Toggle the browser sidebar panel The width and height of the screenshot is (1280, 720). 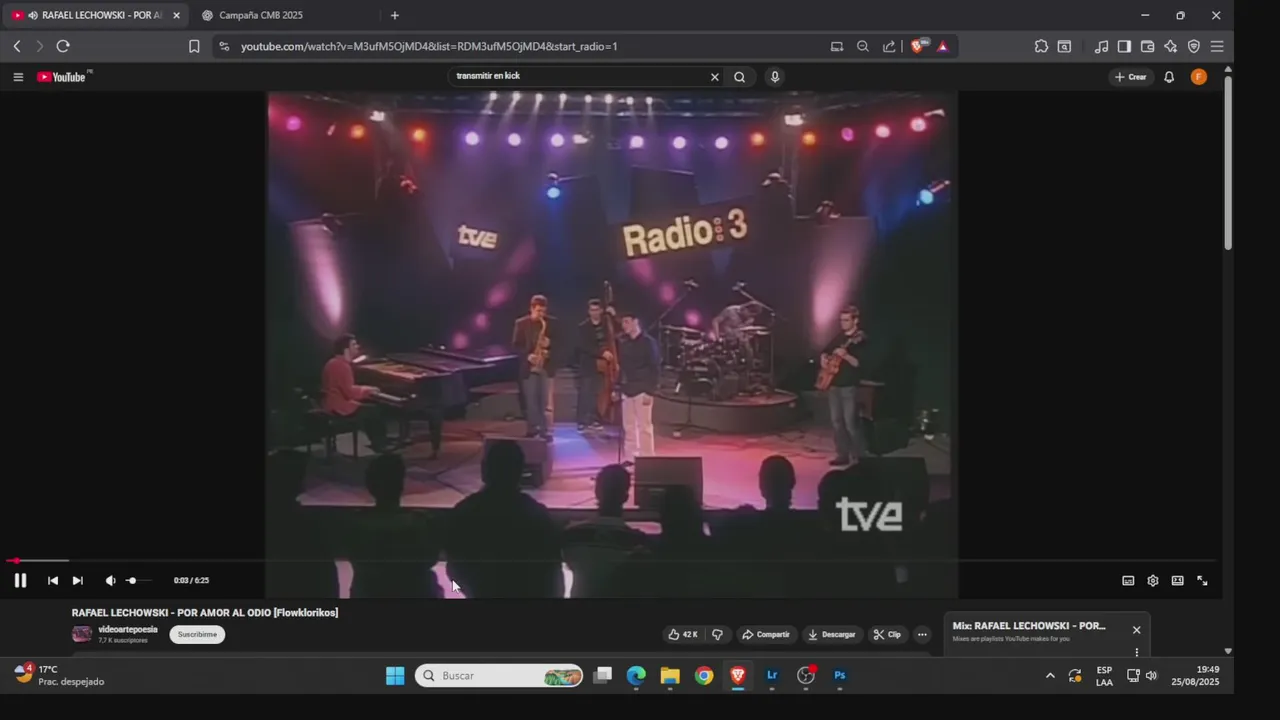tap(1124, 46)
